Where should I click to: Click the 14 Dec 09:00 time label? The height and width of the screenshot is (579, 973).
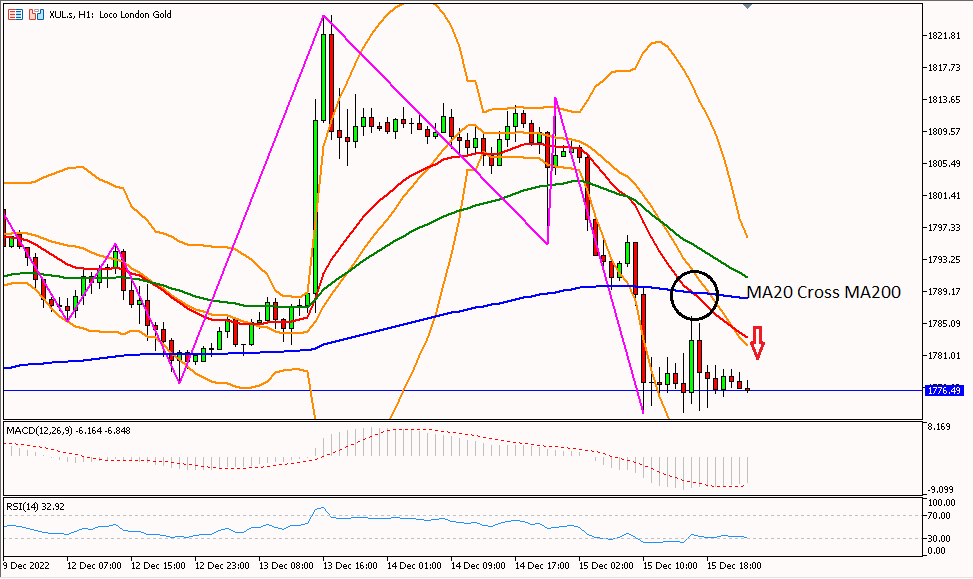(478, 566)
